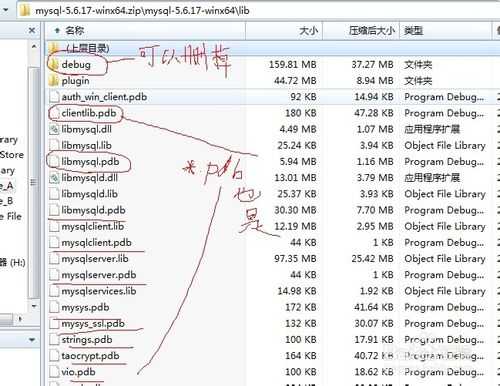
Task: Select the libmysql.pdb file name
Action: 90,162
